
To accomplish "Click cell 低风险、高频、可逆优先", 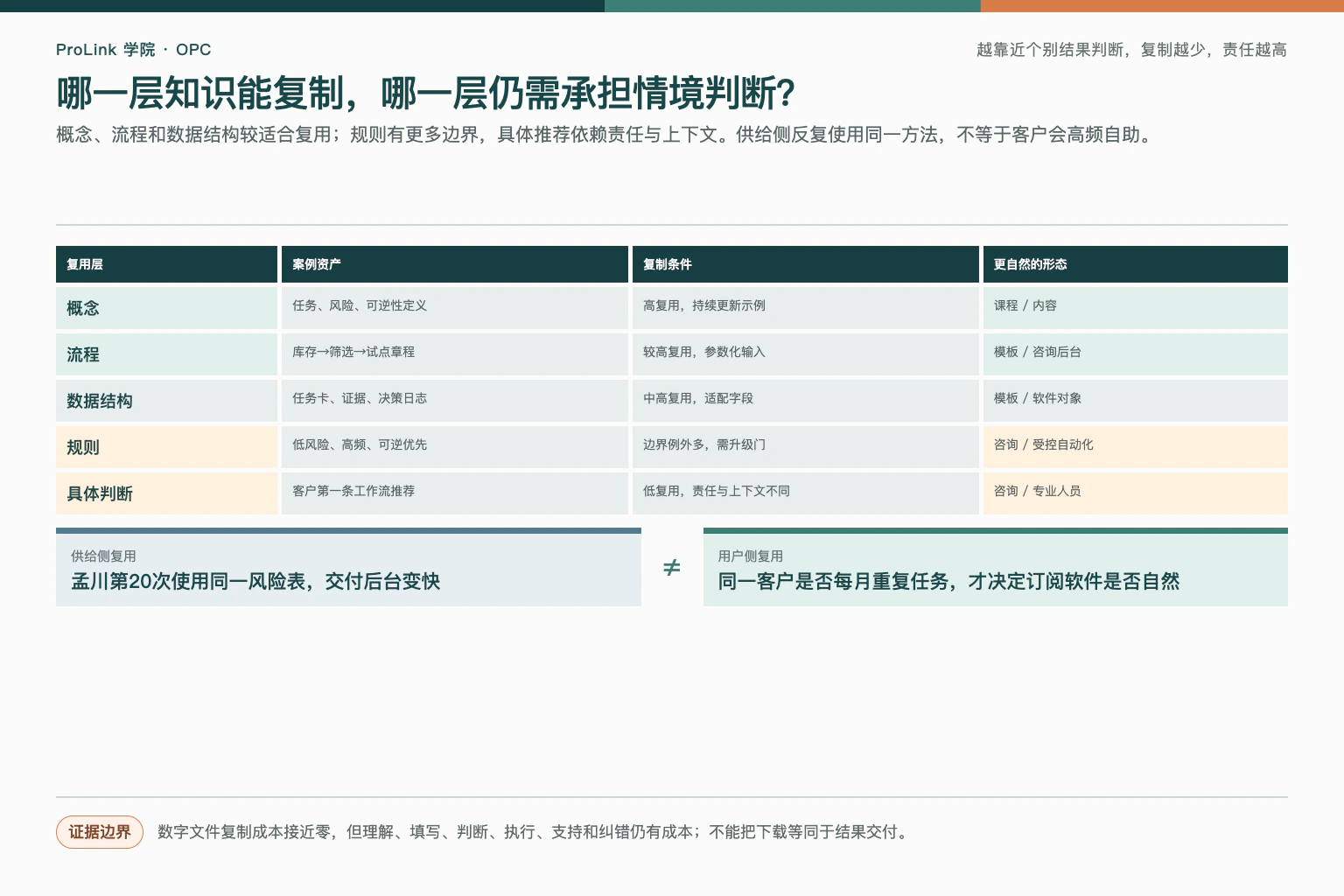I will [455, 447].
